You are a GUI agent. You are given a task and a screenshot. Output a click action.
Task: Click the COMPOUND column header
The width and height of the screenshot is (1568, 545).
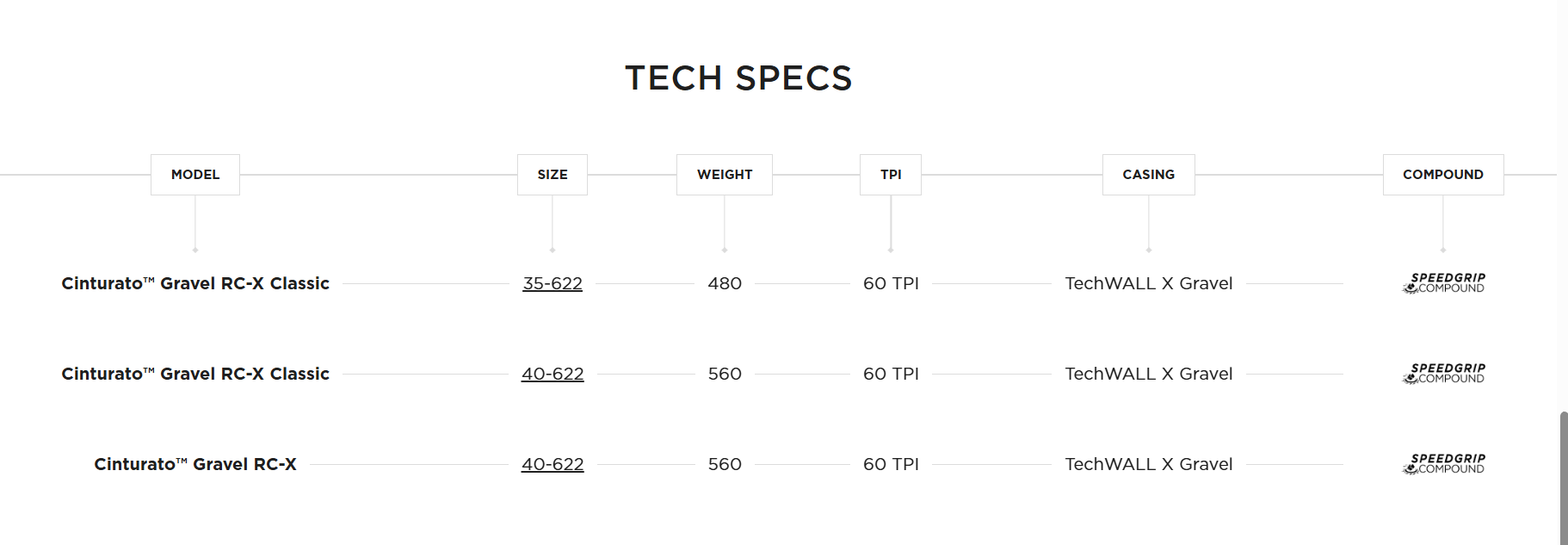point(1443,175)
